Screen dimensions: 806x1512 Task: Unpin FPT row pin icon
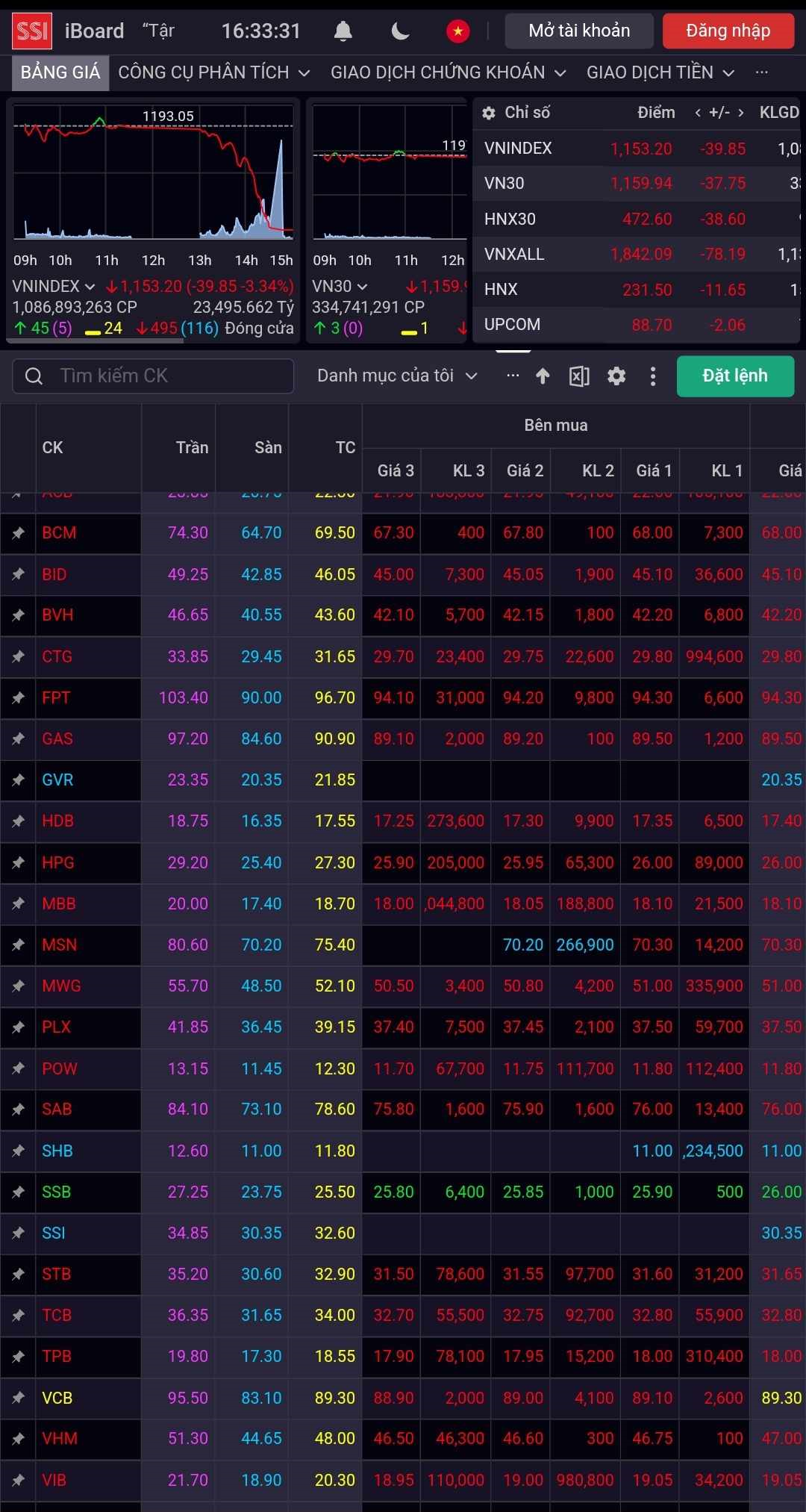tap(18, 697)
